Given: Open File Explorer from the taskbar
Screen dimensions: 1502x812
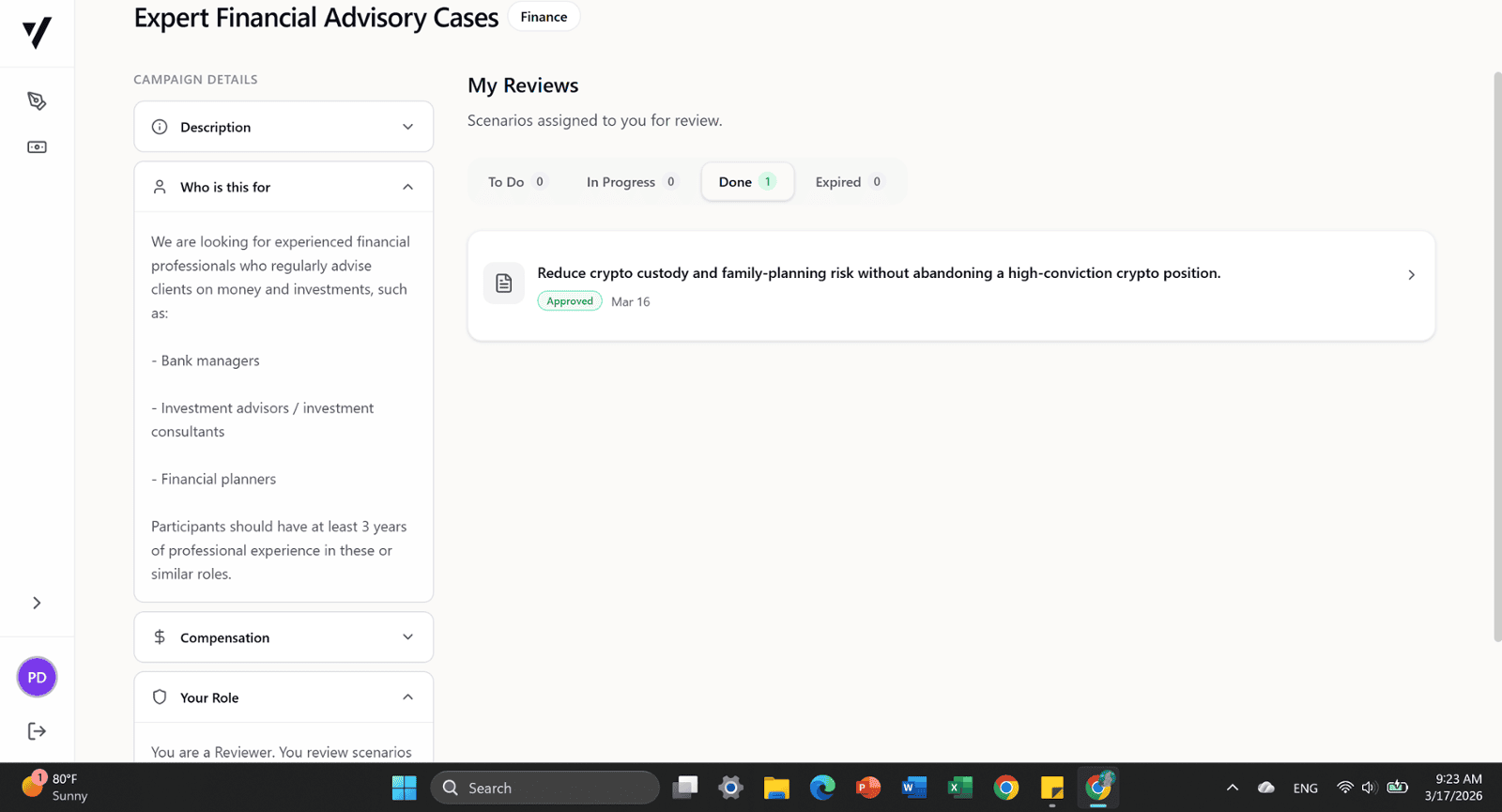Looking at the screenshot, I should (x=776, y=788).
